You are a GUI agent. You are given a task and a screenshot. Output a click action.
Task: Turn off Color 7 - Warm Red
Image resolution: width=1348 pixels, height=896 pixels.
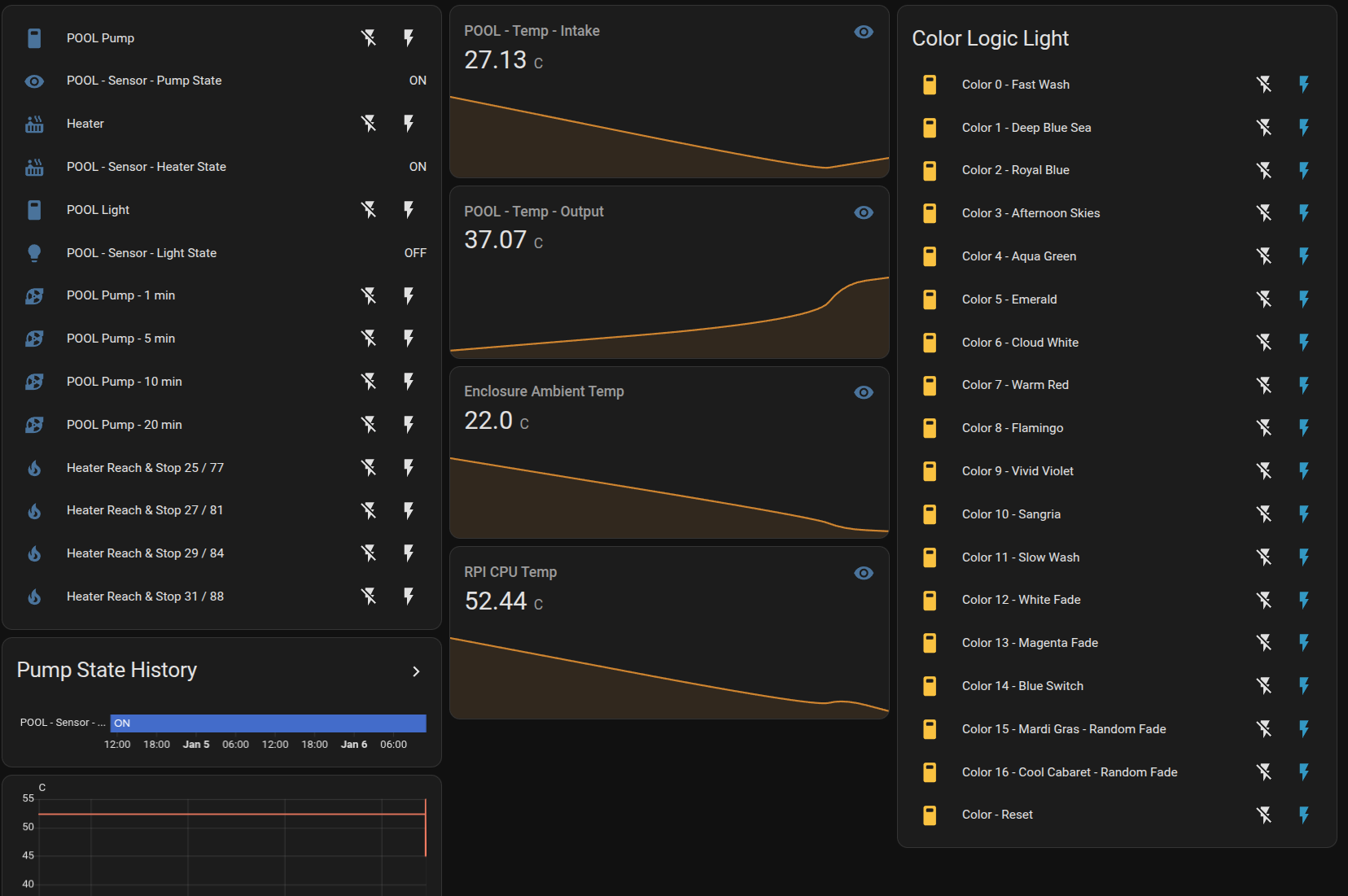click(x=1263, y=385)
